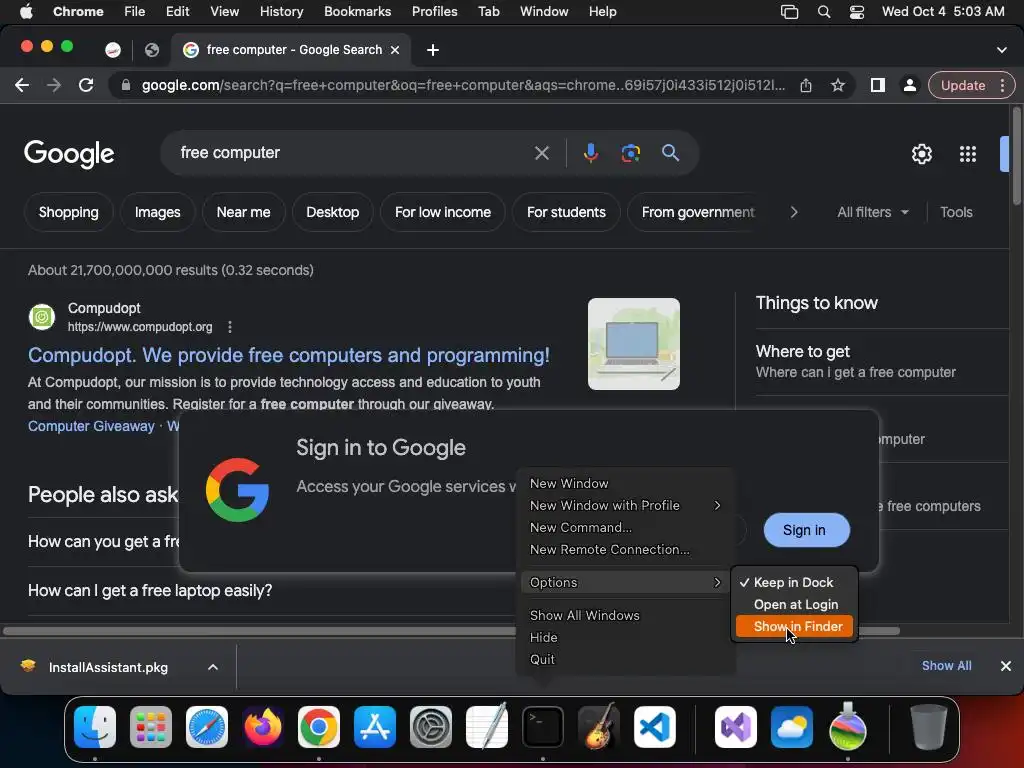Open the Computer Giveaway sitelink

pyautogui.click(x=91, y=426)
